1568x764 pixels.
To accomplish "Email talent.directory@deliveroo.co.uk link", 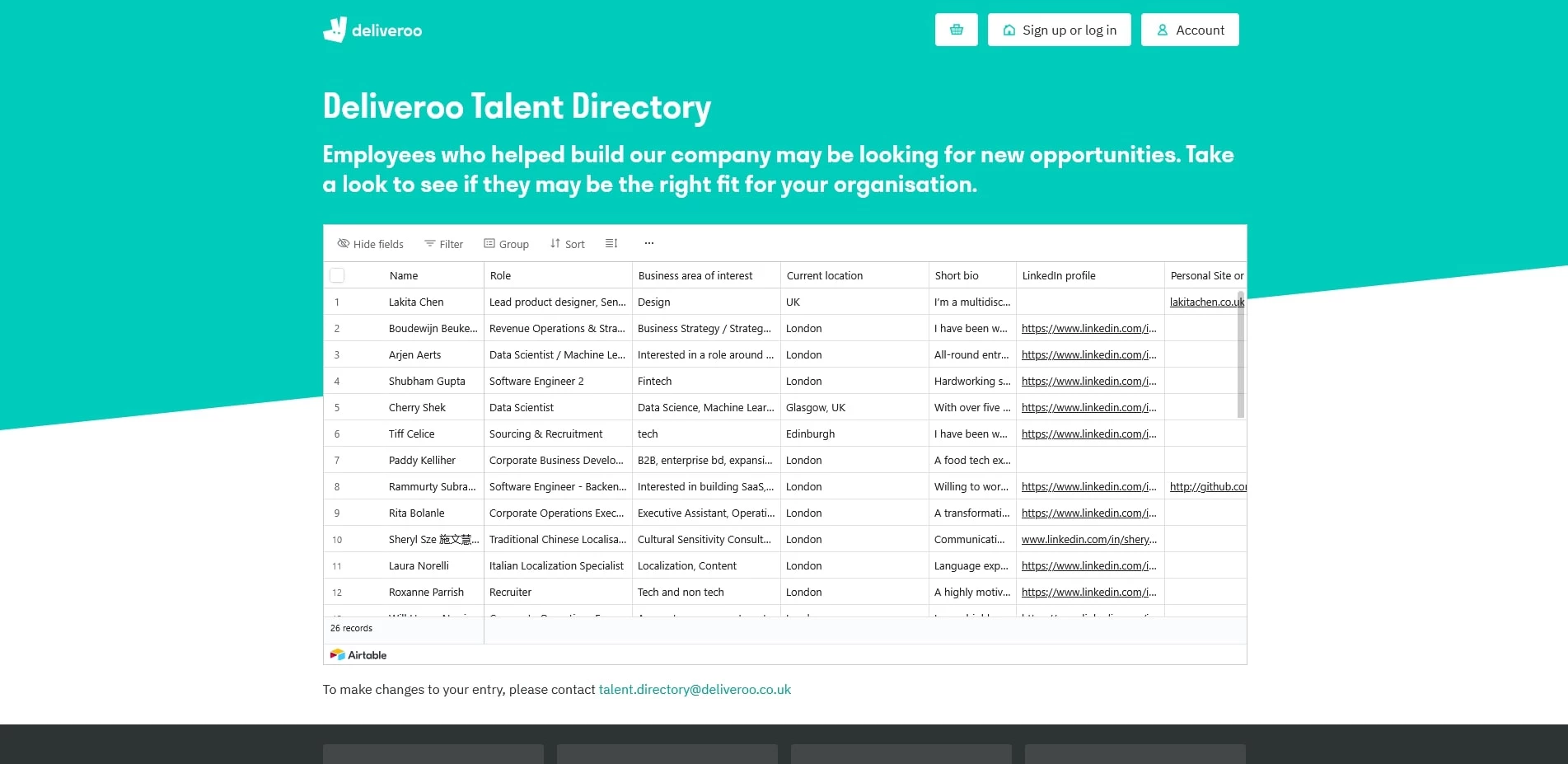I will pos(694,690).
